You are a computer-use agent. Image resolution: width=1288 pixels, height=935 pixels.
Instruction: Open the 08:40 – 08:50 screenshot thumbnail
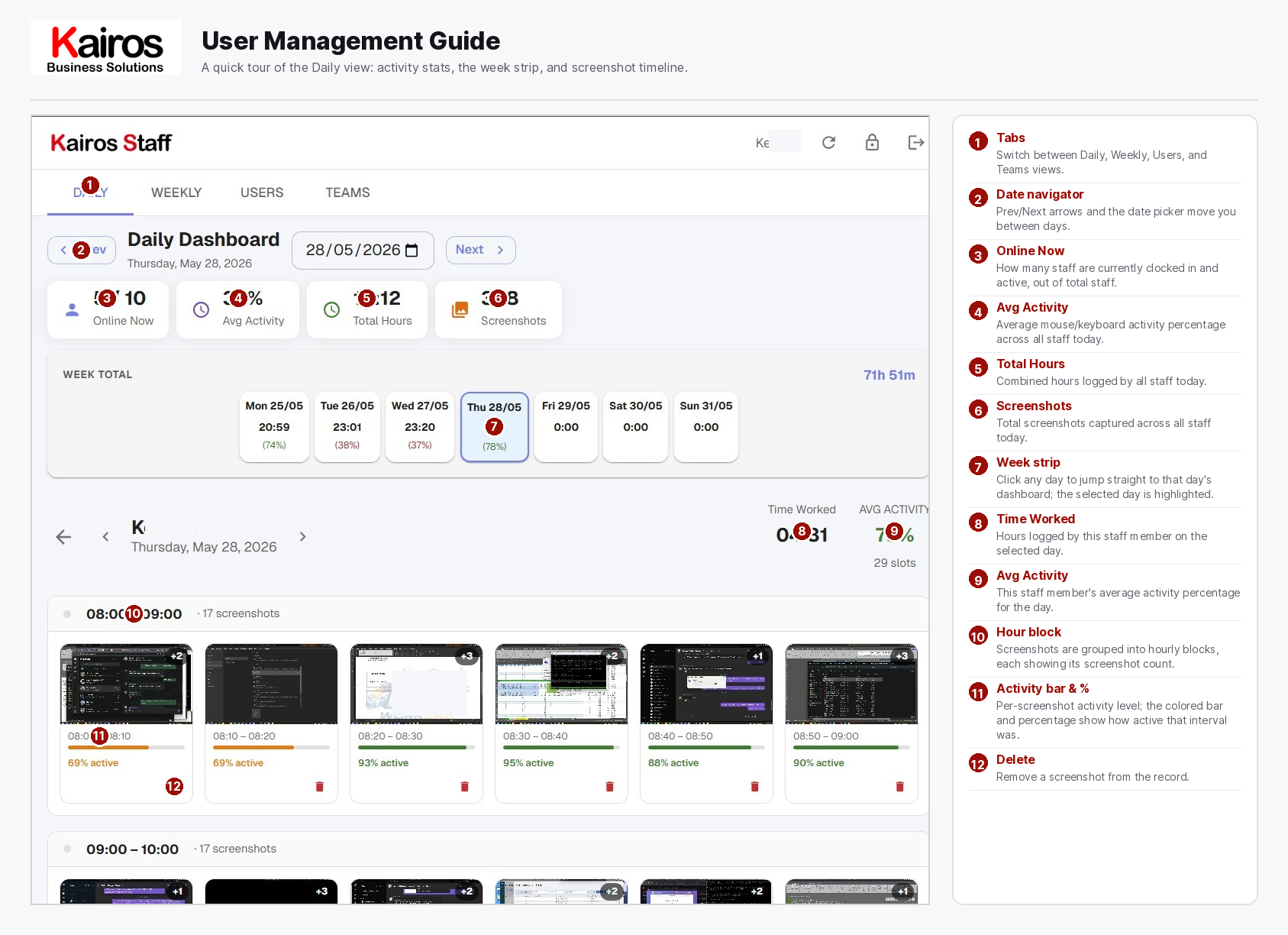pyautogui.click(x=706, y=684)
